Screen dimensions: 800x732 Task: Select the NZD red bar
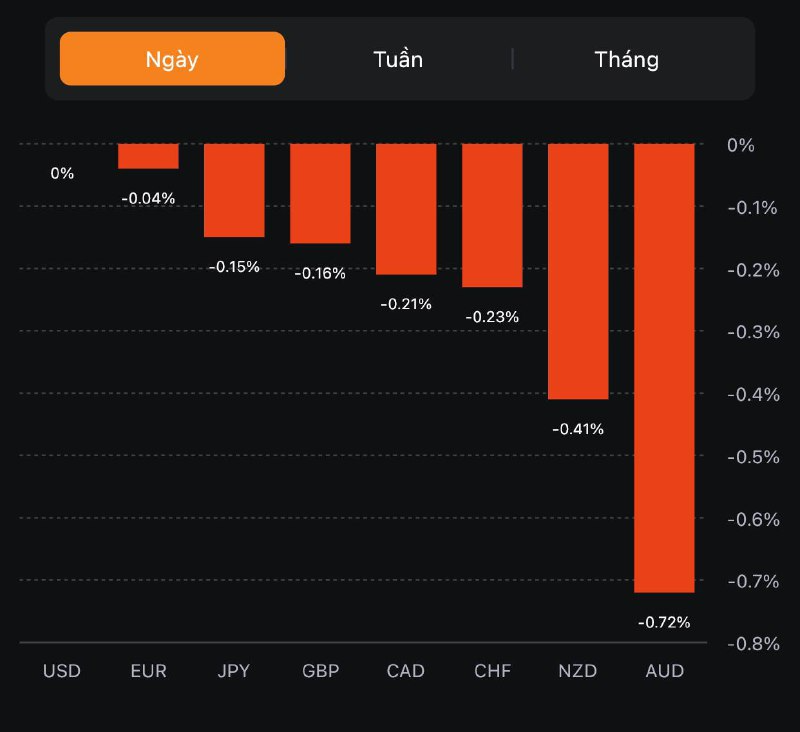[x=578, y=271]
